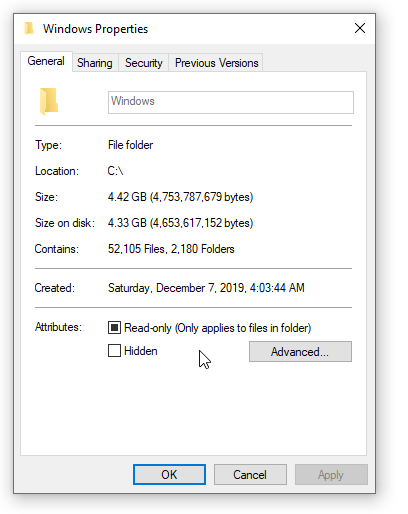408x514 pixels.
Task: Select the Previous Versions tab
Action: [216, 63]
